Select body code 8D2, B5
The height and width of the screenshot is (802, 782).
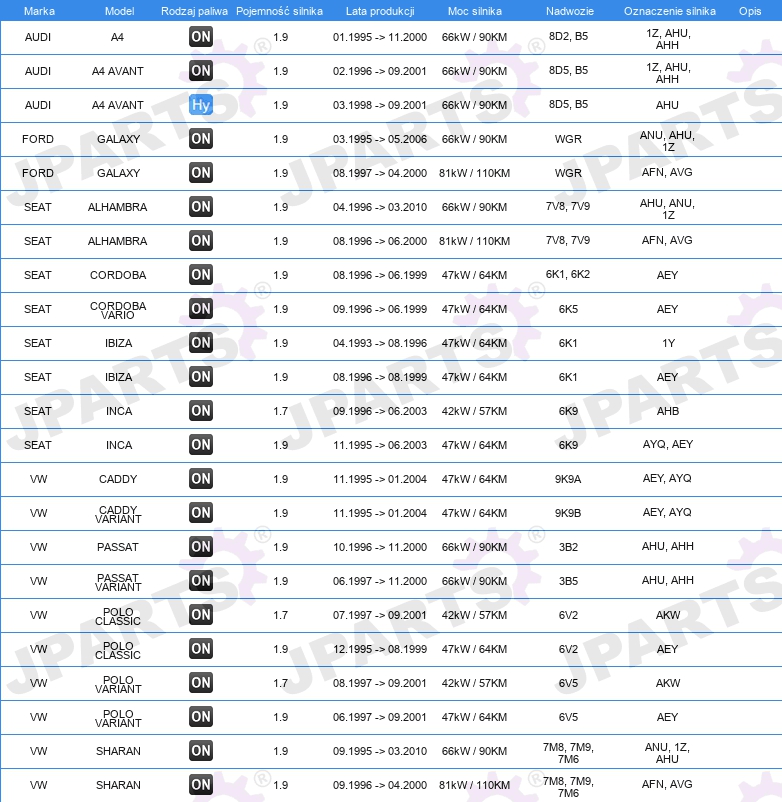pos(568,36)
